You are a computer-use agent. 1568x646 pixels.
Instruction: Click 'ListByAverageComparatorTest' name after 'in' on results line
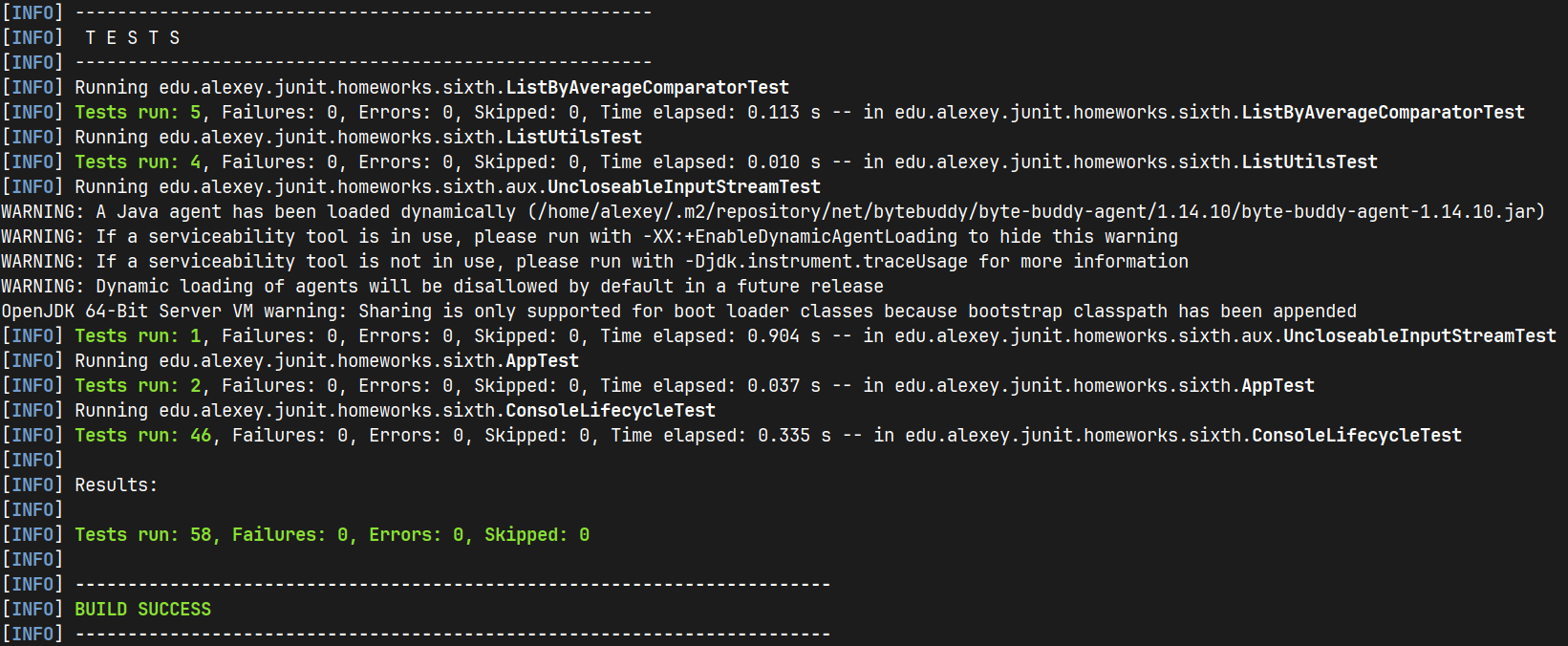[x=1383, y=113]
